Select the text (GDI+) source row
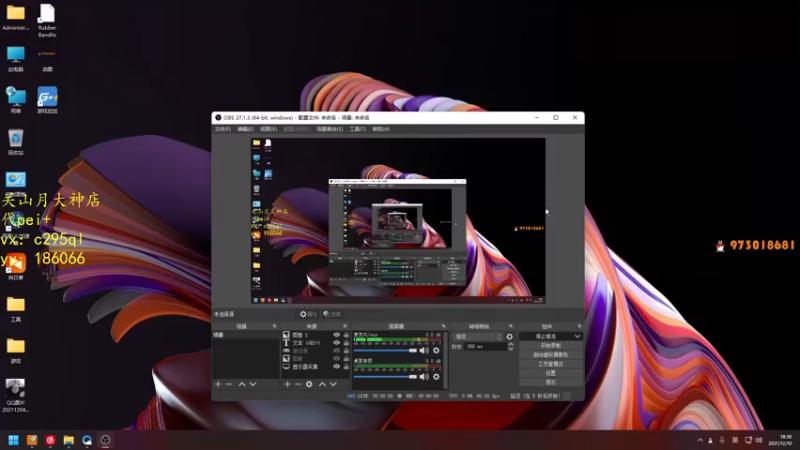 tap(306, 343)
